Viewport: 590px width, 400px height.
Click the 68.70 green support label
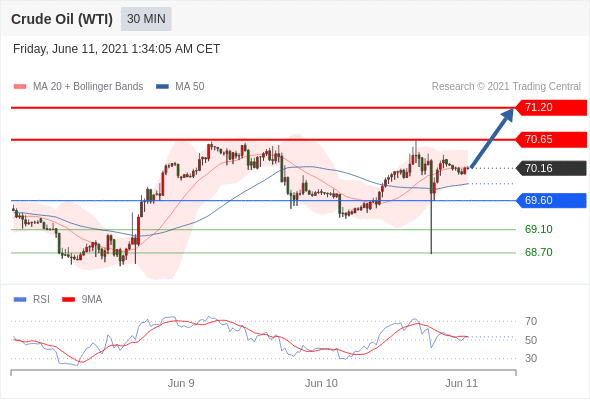coord(538,252)
